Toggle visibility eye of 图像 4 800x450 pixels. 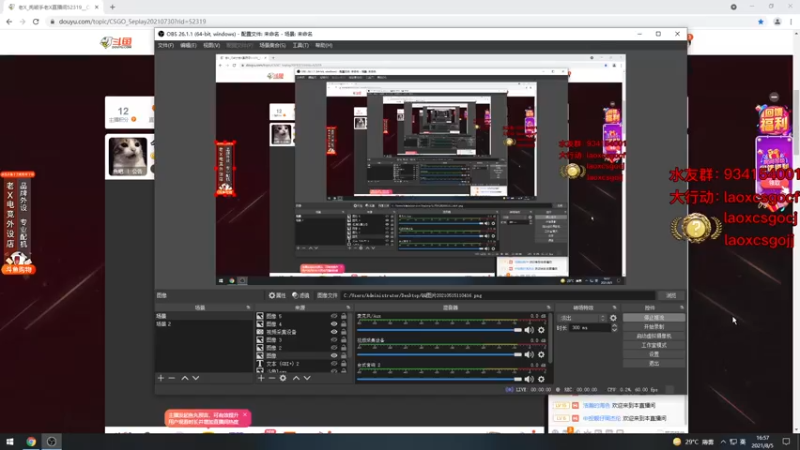[334, 324]
